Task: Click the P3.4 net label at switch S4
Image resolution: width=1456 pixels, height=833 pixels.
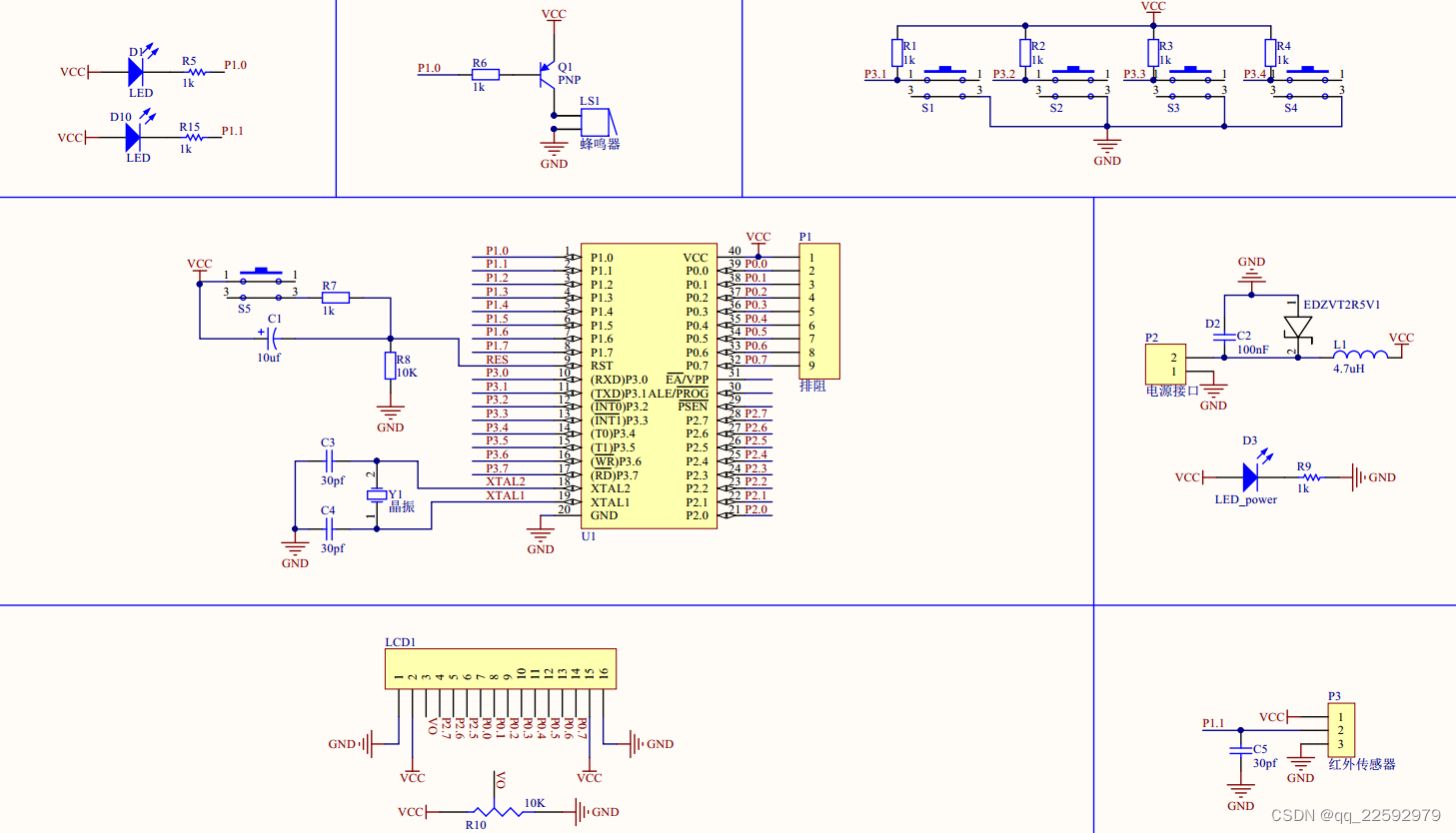Action: click(x=1255, y=74)
